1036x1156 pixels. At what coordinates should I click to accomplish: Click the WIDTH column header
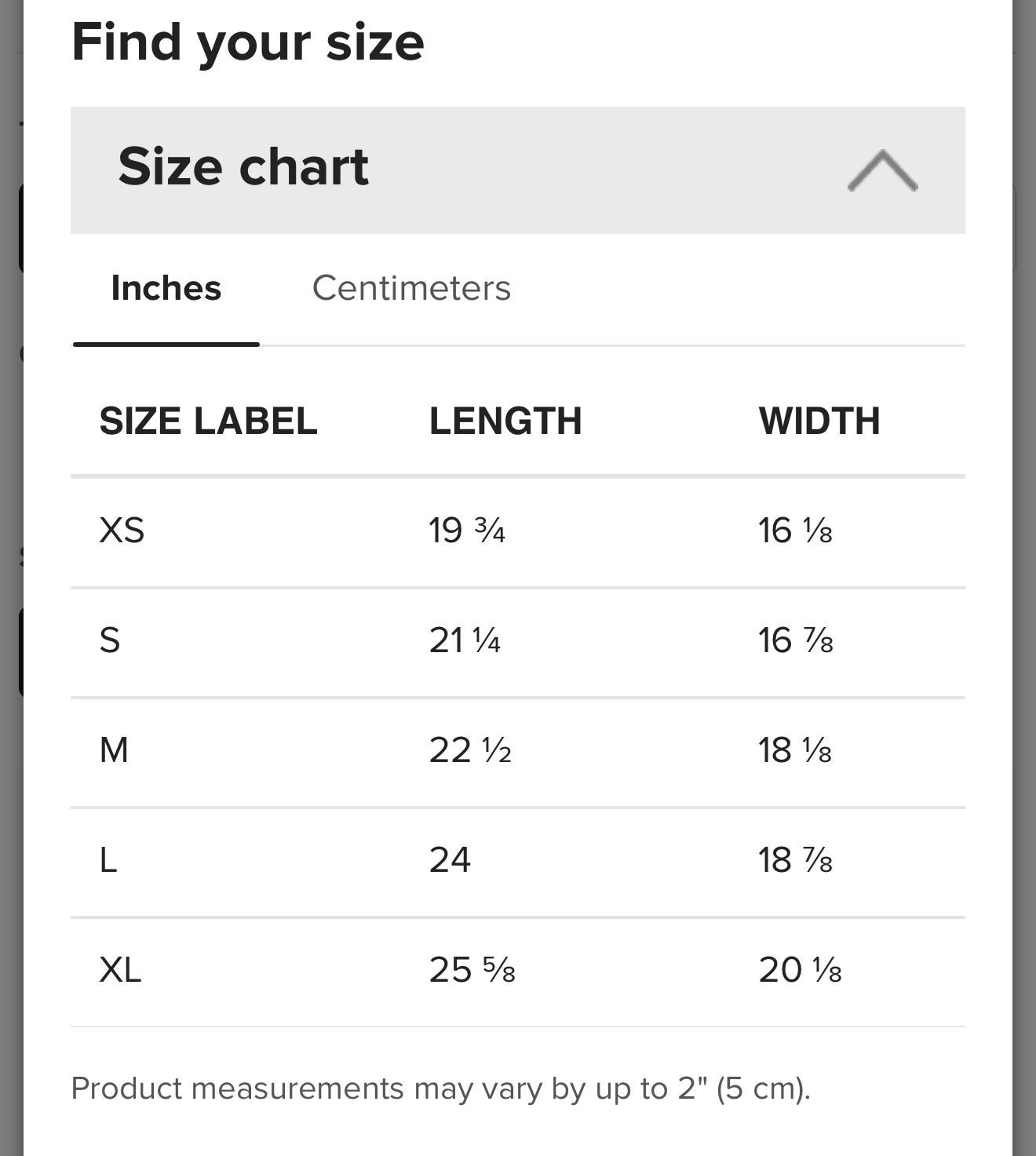coord(819,421)
